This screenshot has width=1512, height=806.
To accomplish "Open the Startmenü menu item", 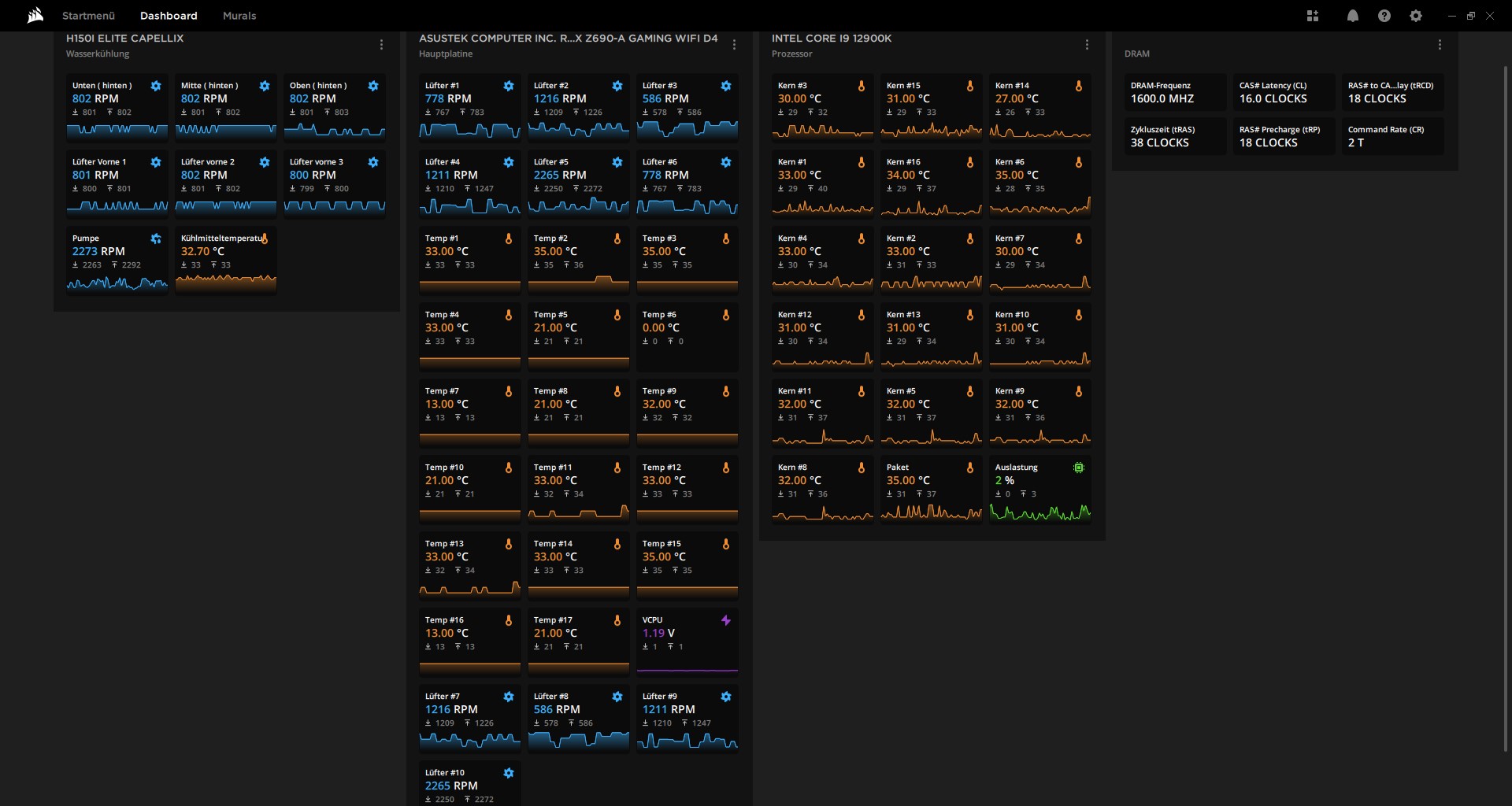I will (x=88, y=15).
